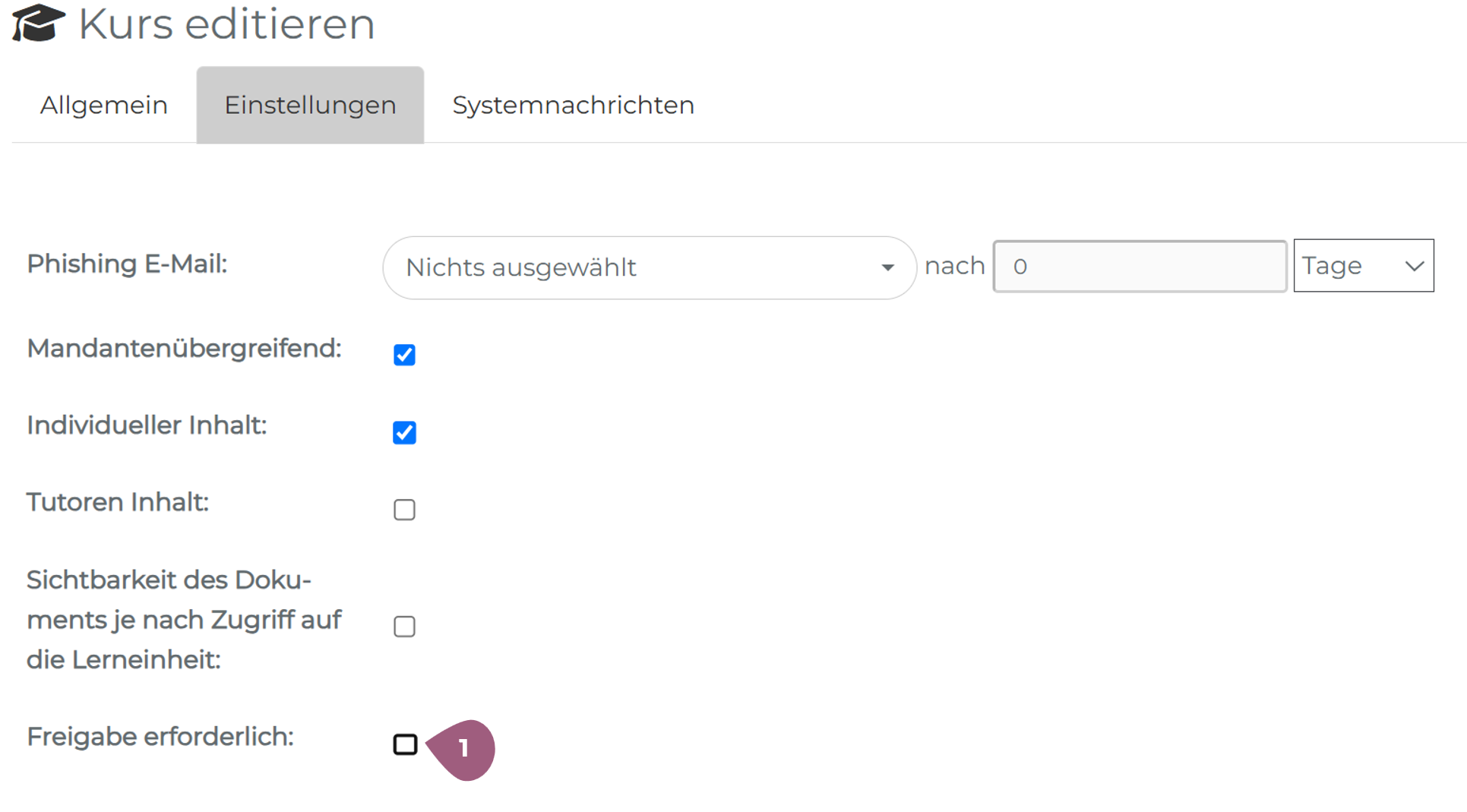Uncheck the Mandantenübergreifend checkbox
The image size is (1467, 812).
(404, 355)
